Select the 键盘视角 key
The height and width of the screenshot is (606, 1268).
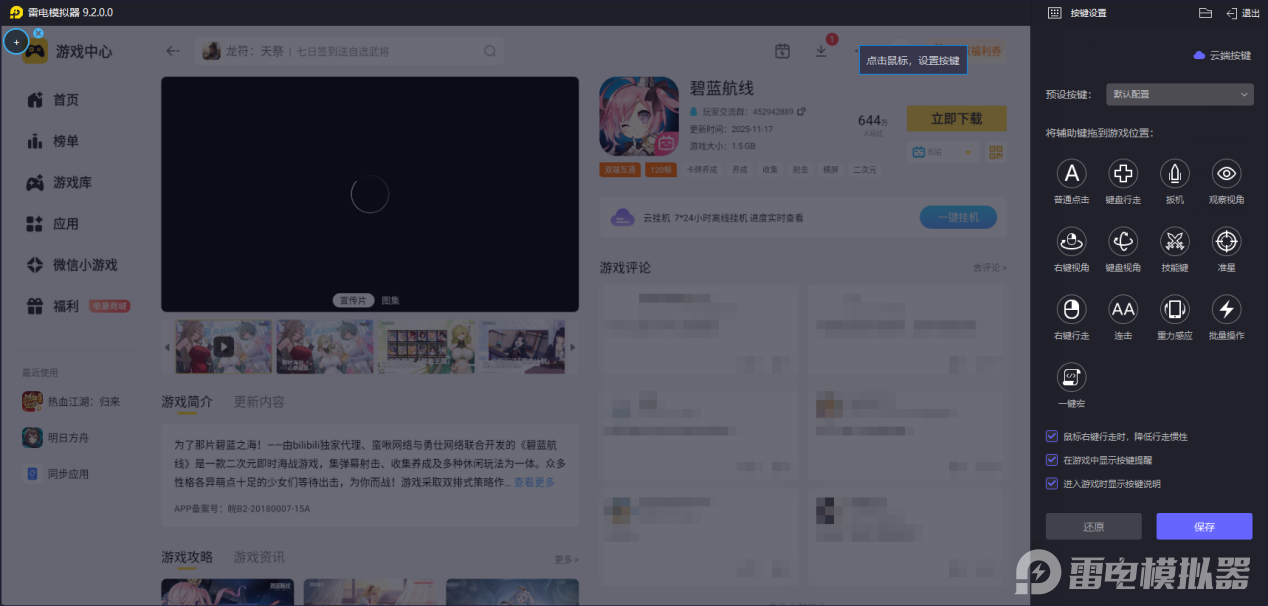(1123, 241)
